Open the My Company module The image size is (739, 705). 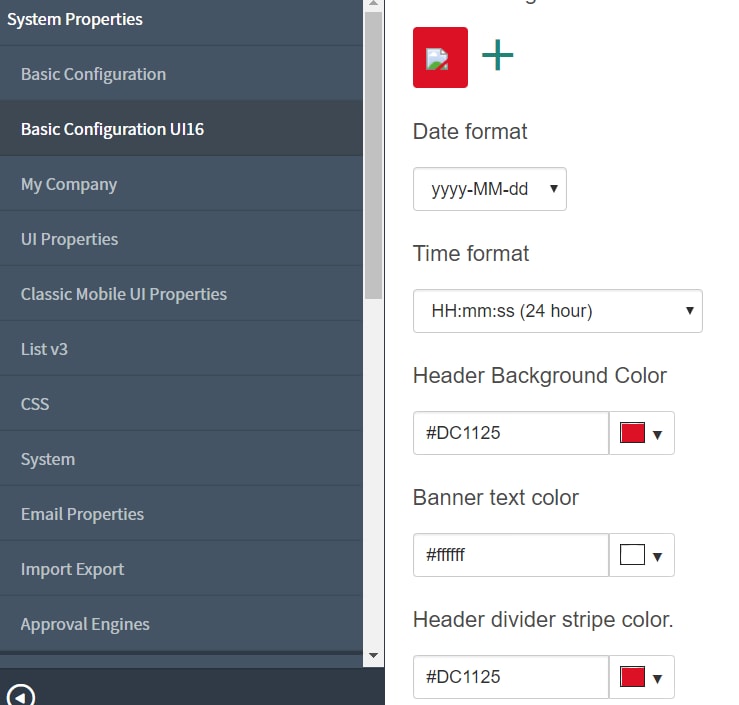tap(181, 184)
